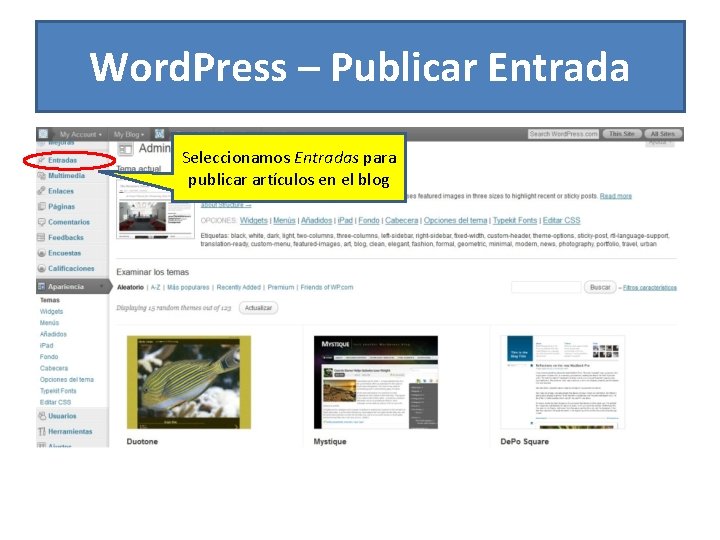720x540 pixels.
Task: Open Editar CSS link in OPCIONES
Action: click(562, 220)
